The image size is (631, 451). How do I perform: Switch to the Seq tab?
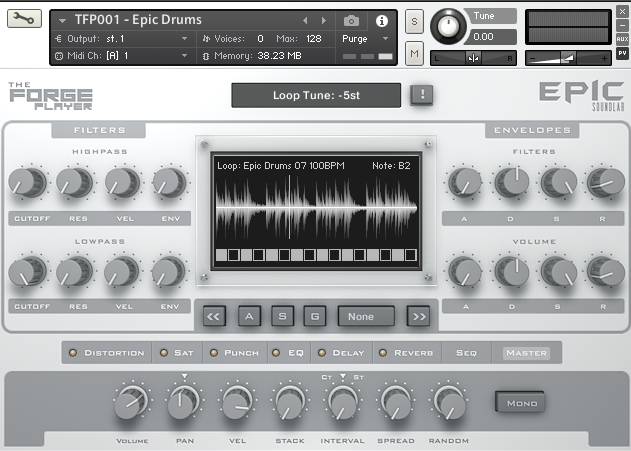tap(466, 353)
